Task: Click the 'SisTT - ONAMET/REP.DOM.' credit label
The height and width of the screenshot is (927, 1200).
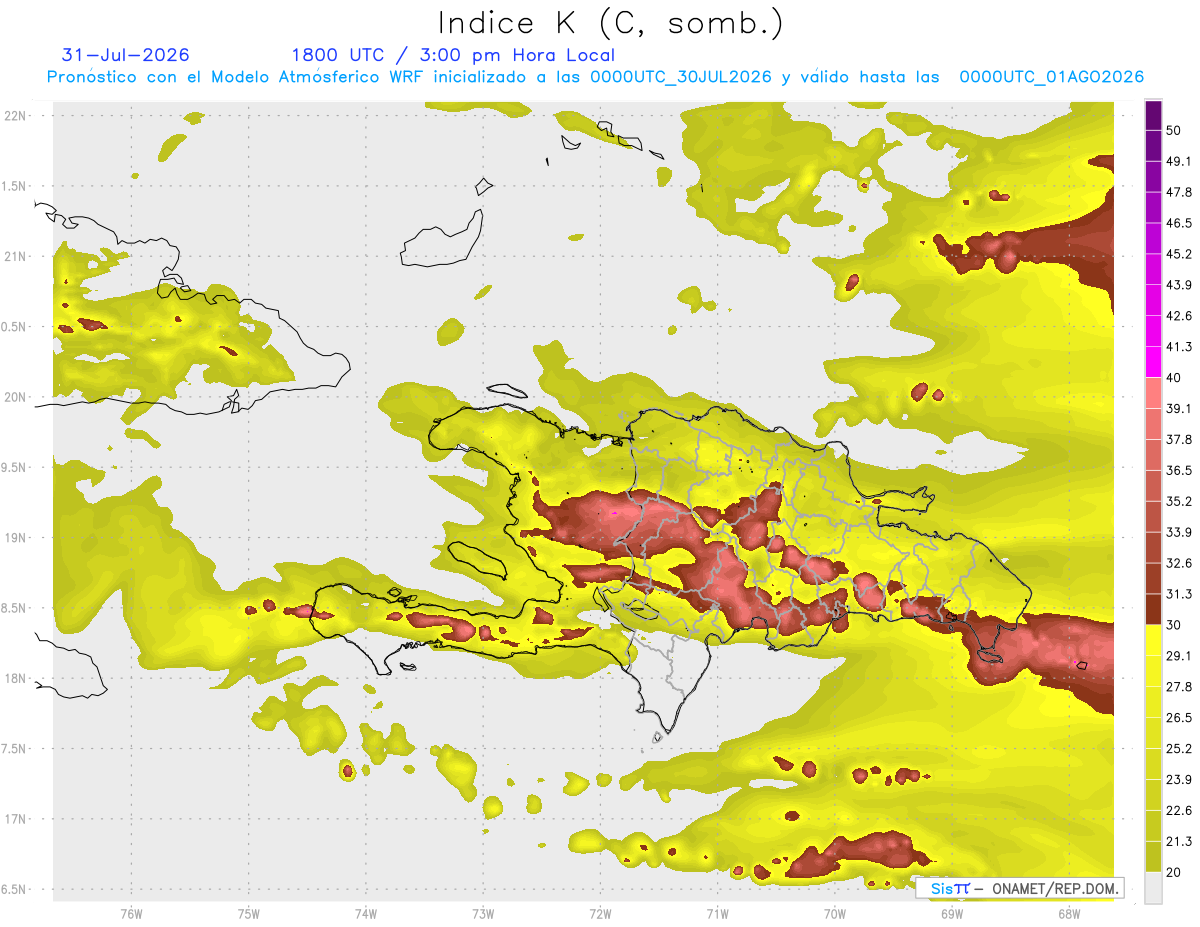Action: [x=1020, y=888]
